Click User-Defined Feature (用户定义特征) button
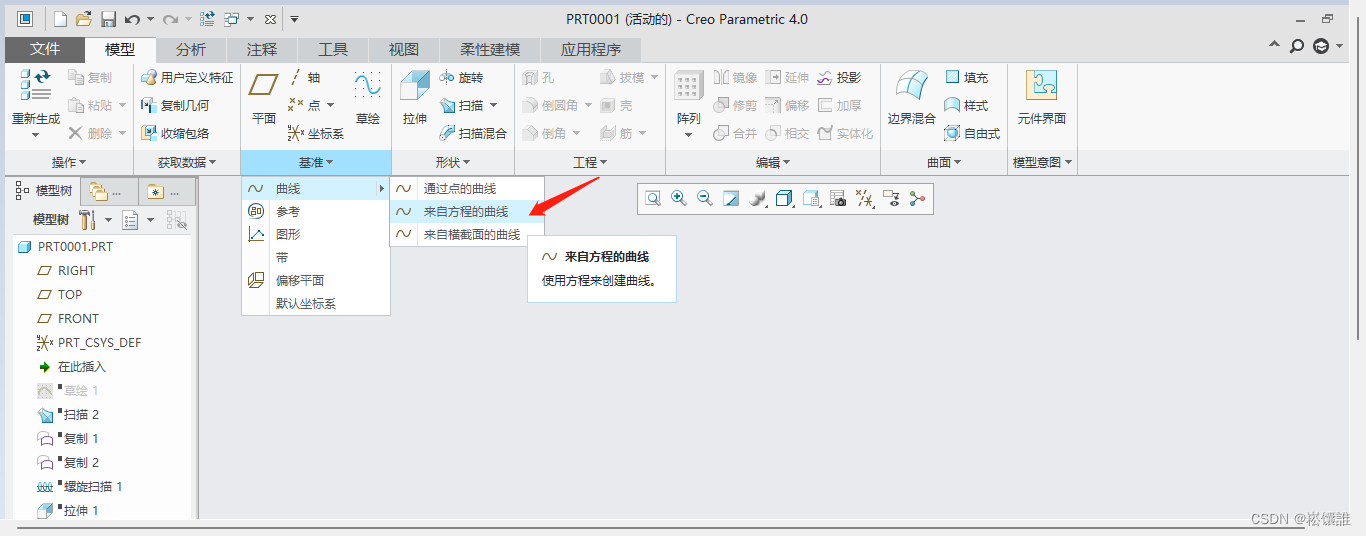Image resolution: width=1366 pixels, height=536 pixels. tap(187, 78)
